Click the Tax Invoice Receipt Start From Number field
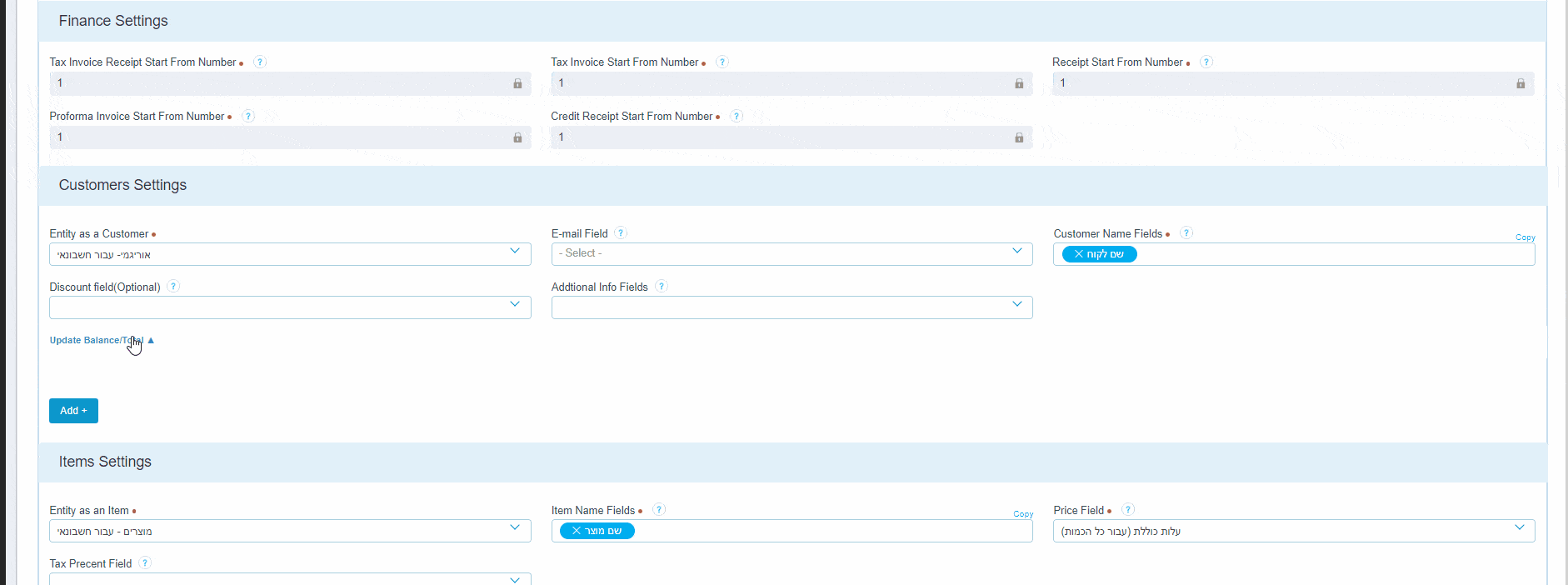1568x585 pixels. point(290,83)
